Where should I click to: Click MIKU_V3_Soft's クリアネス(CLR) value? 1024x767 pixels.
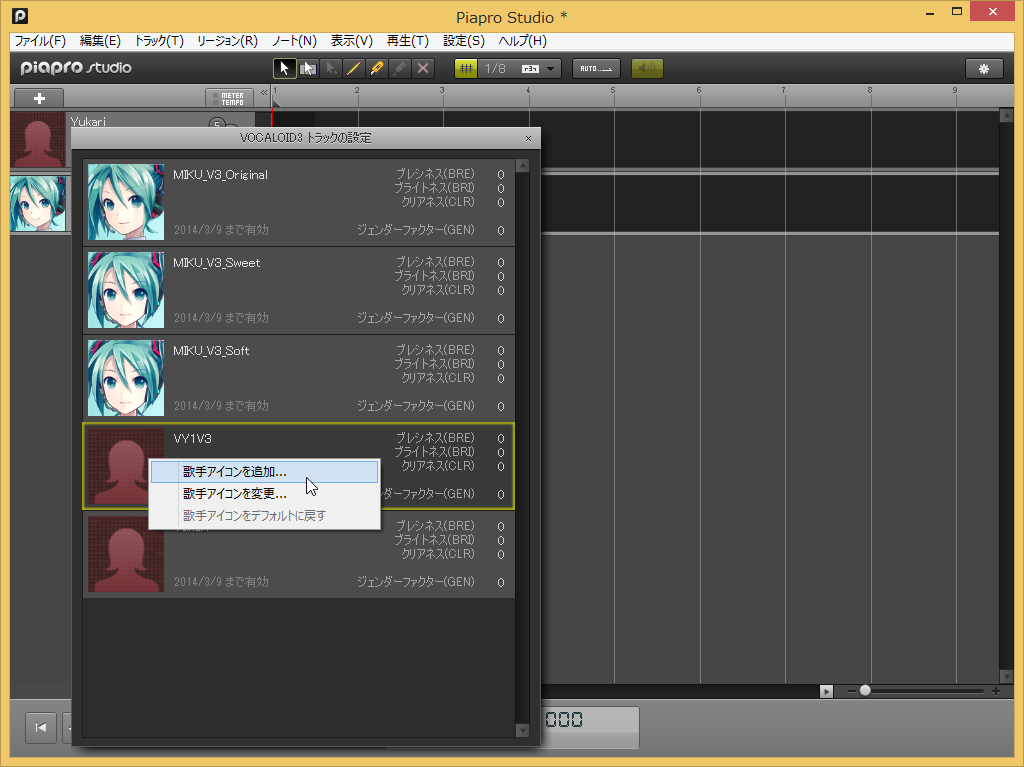point(501,379)
